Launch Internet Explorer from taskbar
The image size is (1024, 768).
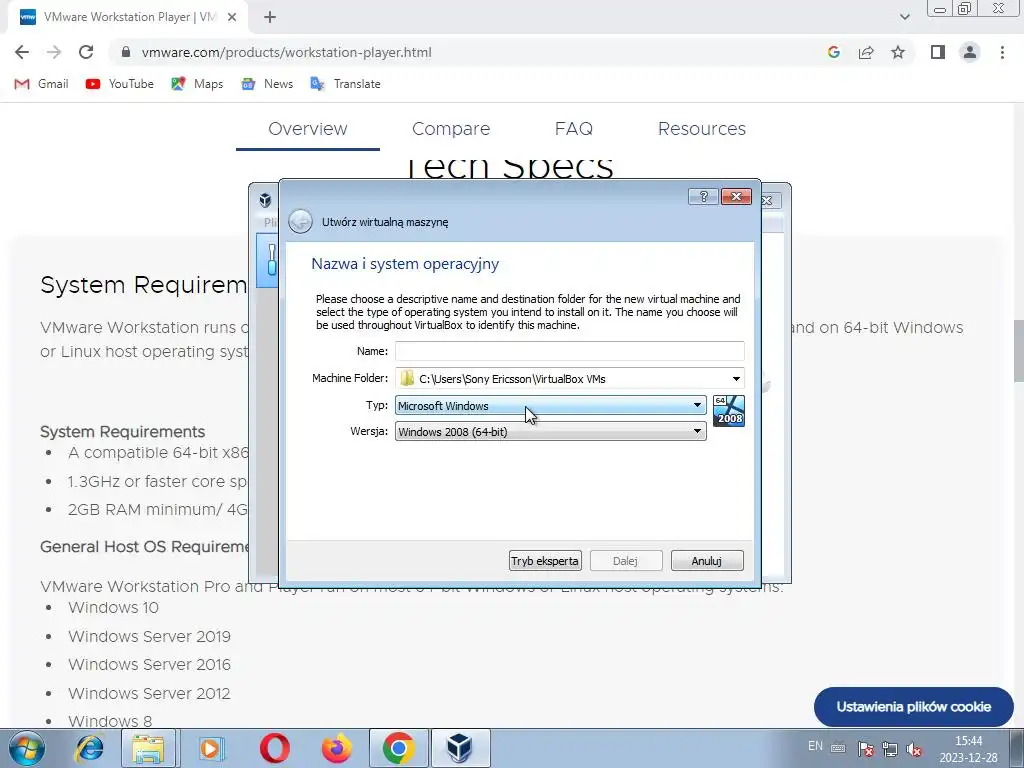[x=89, y=748]
